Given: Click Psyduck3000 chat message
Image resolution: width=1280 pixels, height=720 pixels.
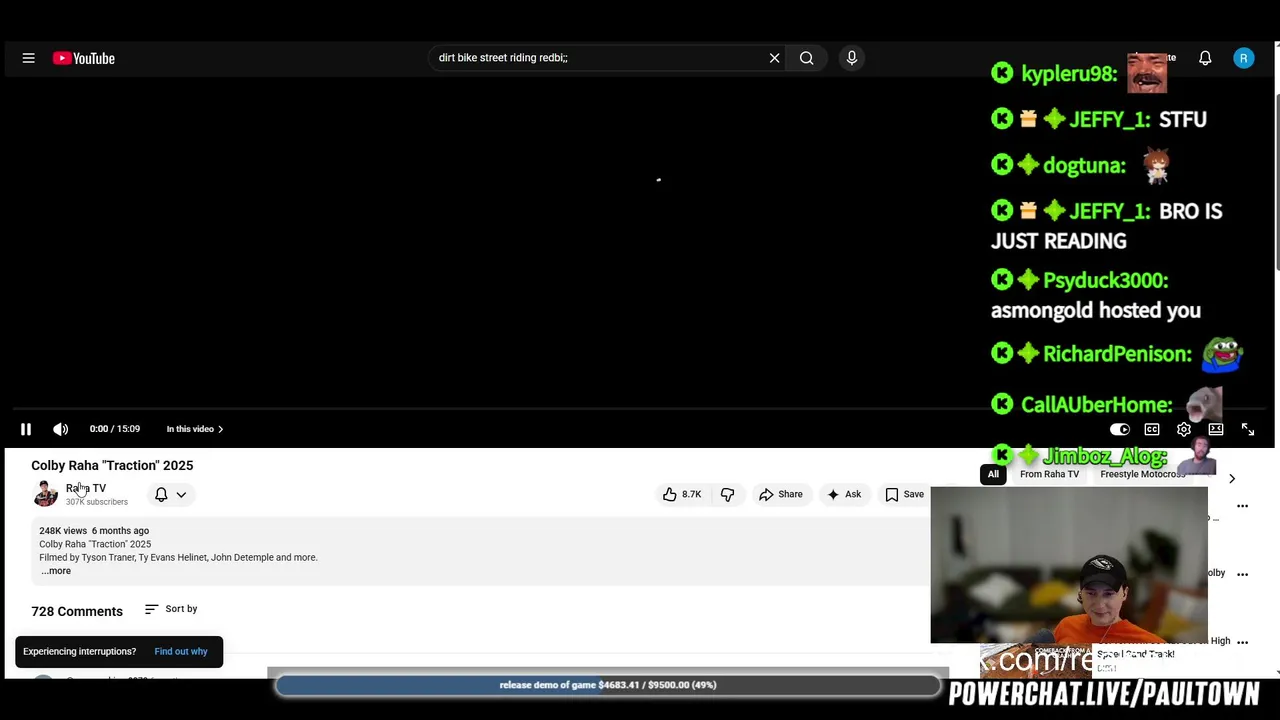Looking at the screenshot, I should 1096,295.
